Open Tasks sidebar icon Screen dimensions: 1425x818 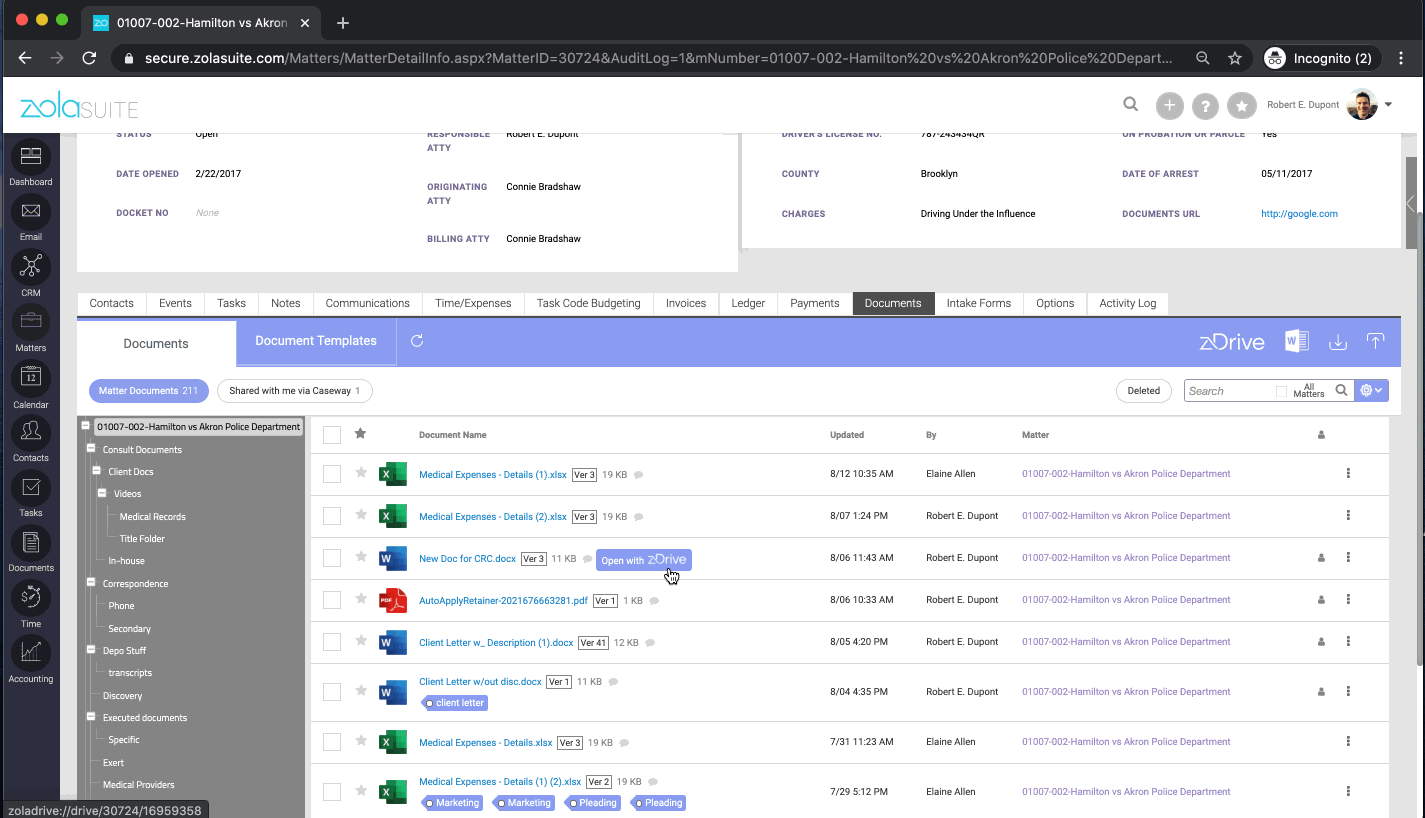31,488
